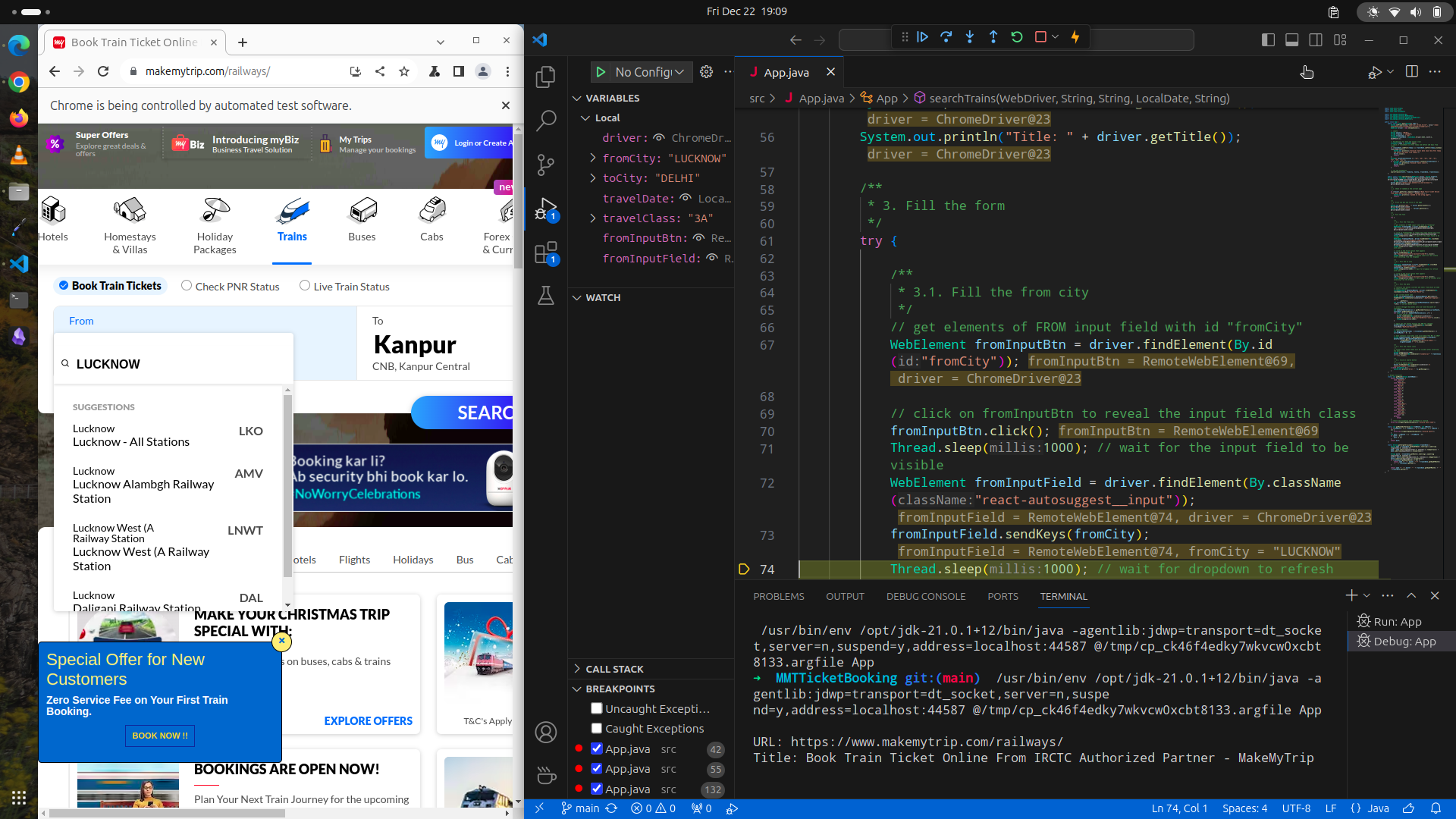This screenshot has height=819, width=1456.
Task: Open the Testing flask view
Action: coord(545,296)
